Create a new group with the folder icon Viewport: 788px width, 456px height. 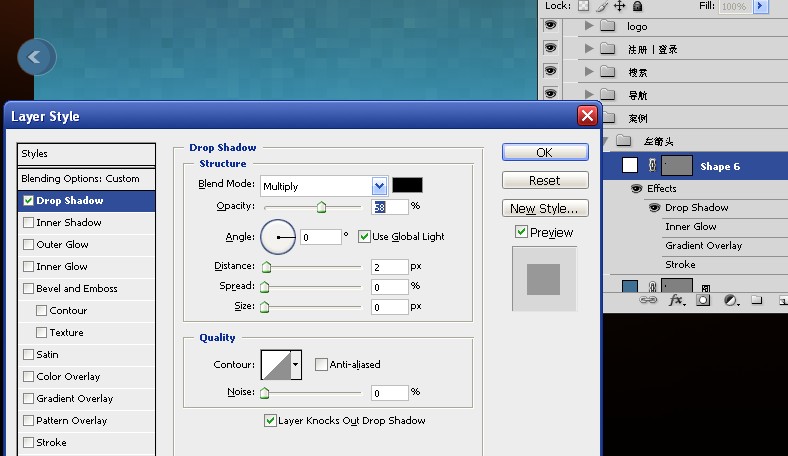tap(756, 300)
